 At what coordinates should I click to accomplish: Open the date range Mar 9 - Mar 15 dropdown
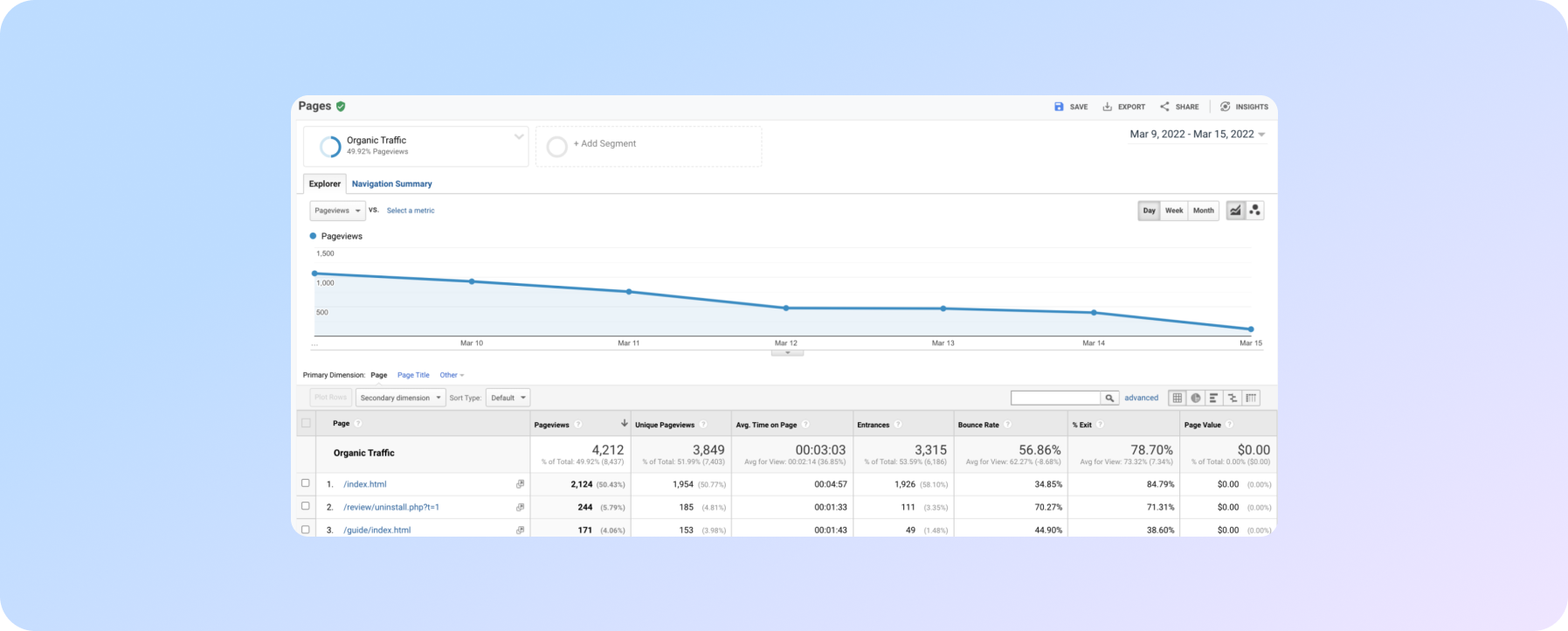1198,134
